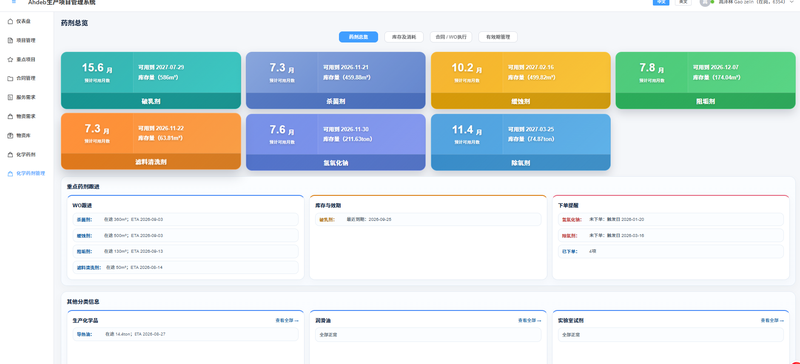Viewport: 800px width, 364px height.
Task: Click the 下单提醒 panel title
Action: click(568, 206)
